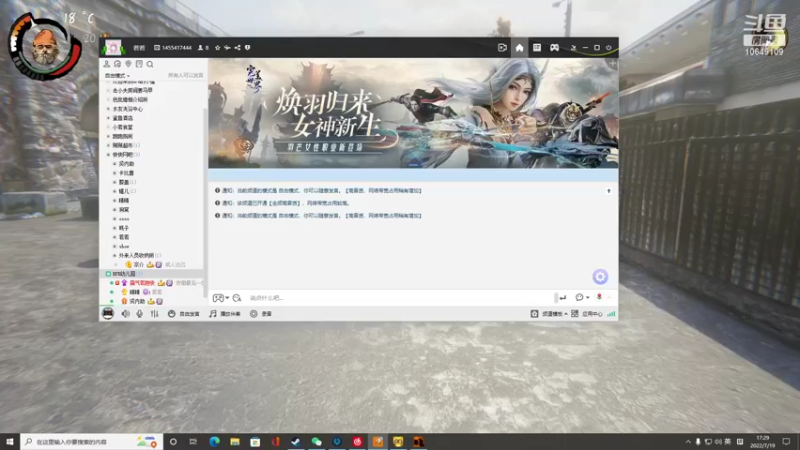Viewport: 800px width, 450px height.
Task: Click the send enter-key icon
Action: (x=562, y=297)
